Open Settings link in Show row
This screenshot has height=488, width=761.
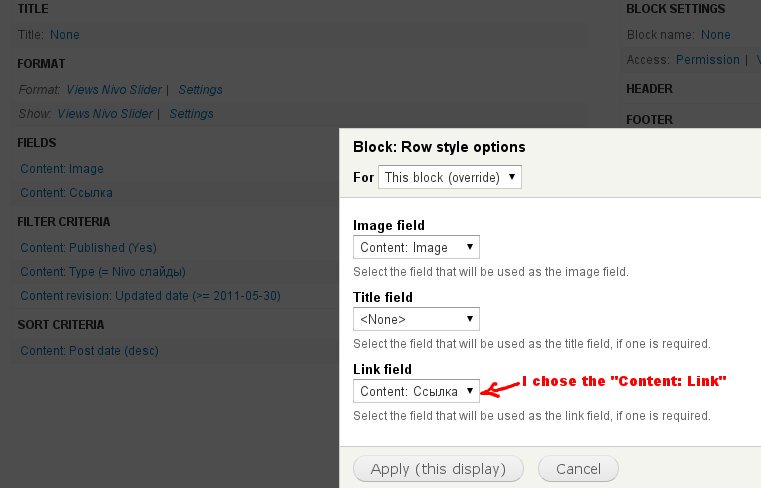(x=191, y=114)
